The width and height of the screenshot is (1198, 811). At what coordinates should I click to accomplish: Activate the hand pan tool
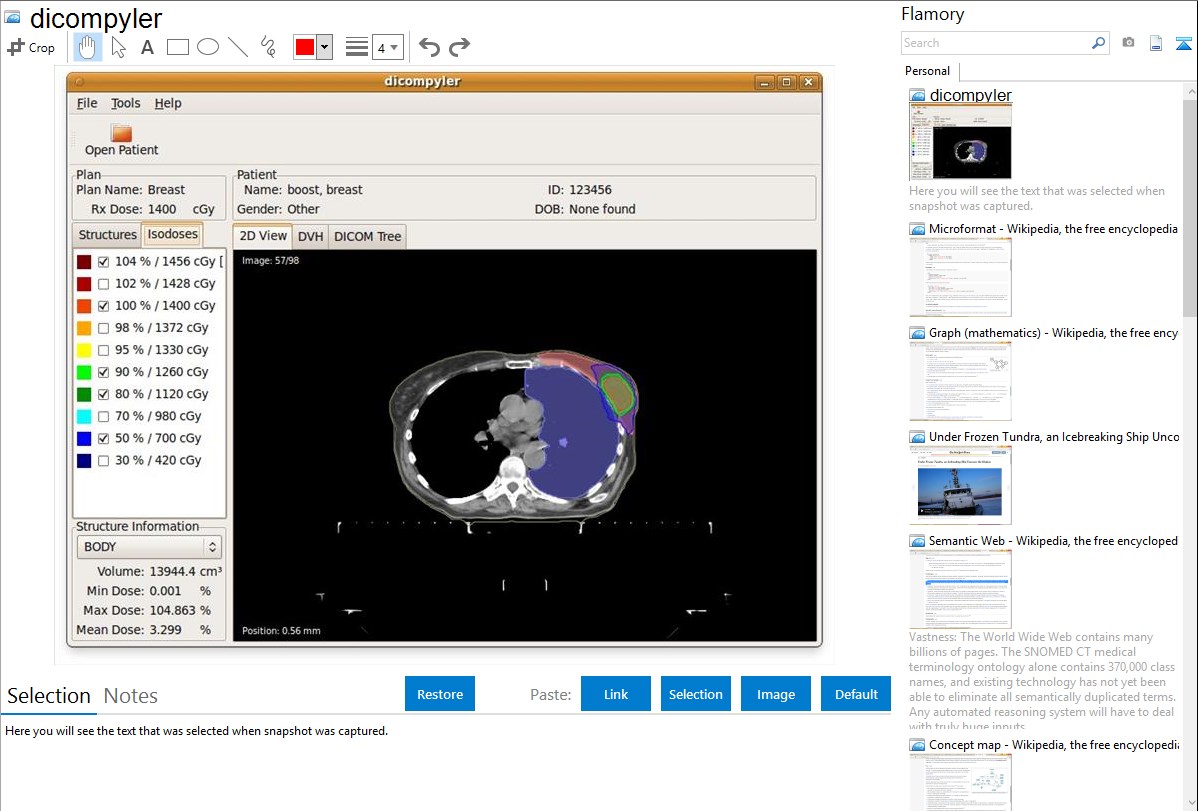tap(88, 47)
